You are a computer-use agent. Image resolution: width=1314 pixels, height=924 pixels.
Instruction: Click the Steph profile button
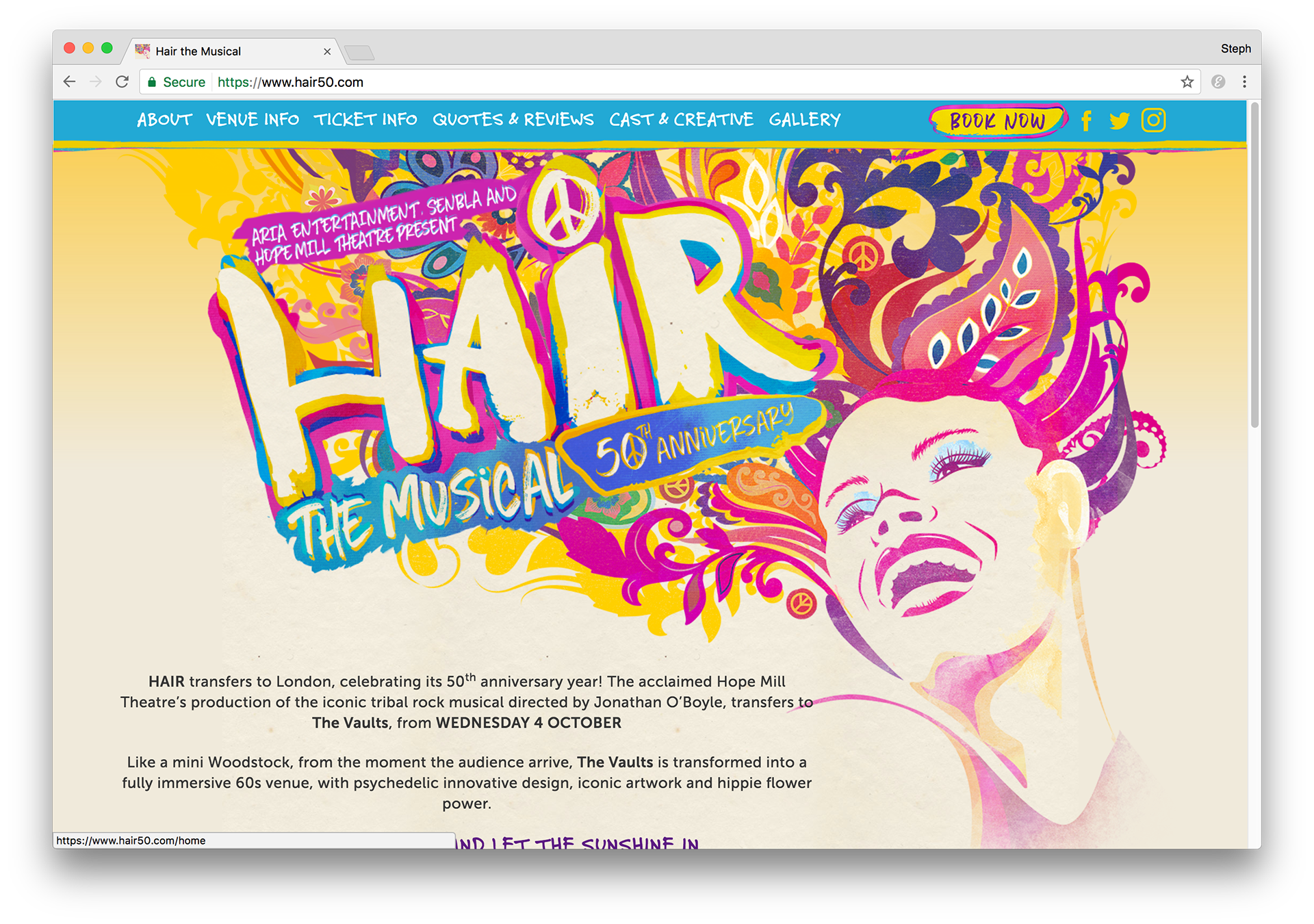(1235, 49)
